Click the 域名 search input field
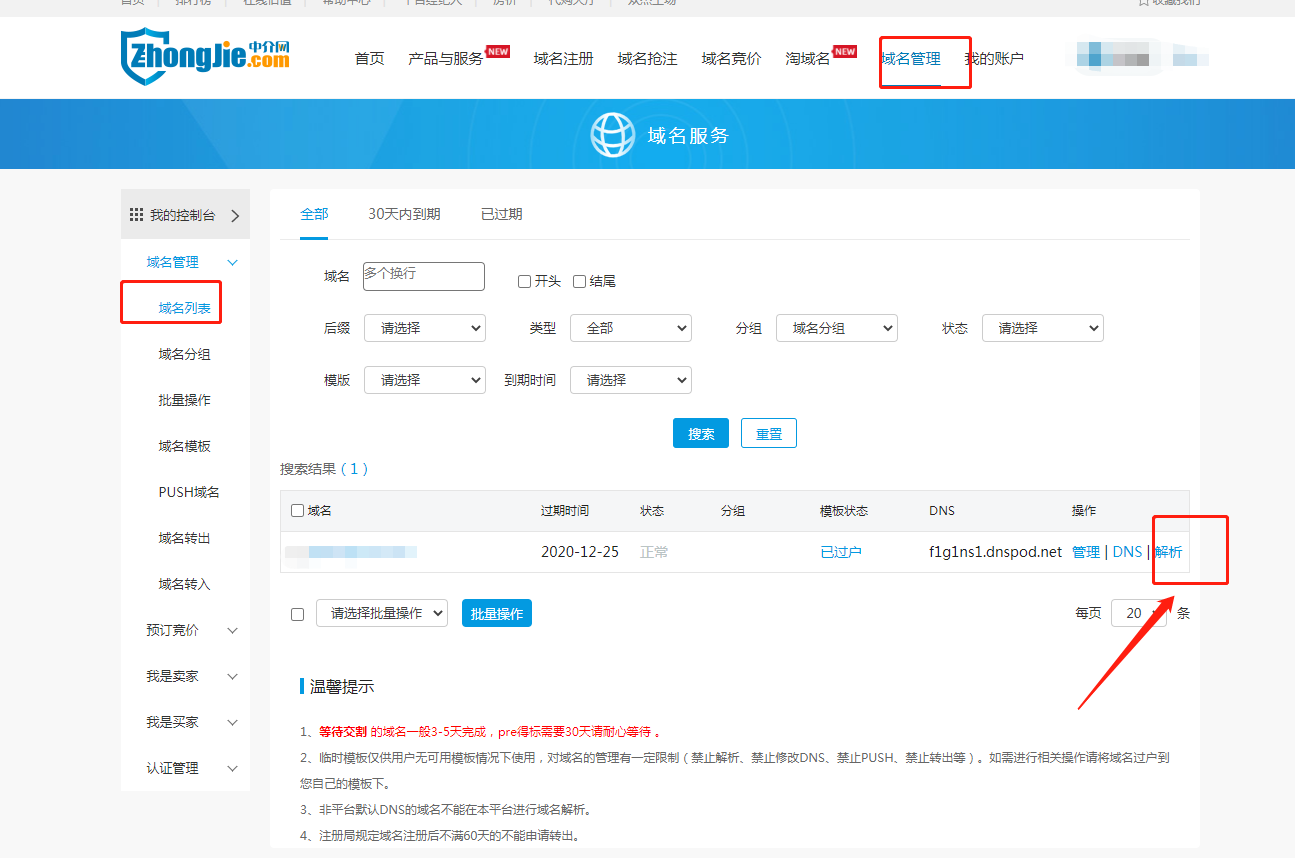Viewport: 1295px width, 858px height. click(424, 276)
